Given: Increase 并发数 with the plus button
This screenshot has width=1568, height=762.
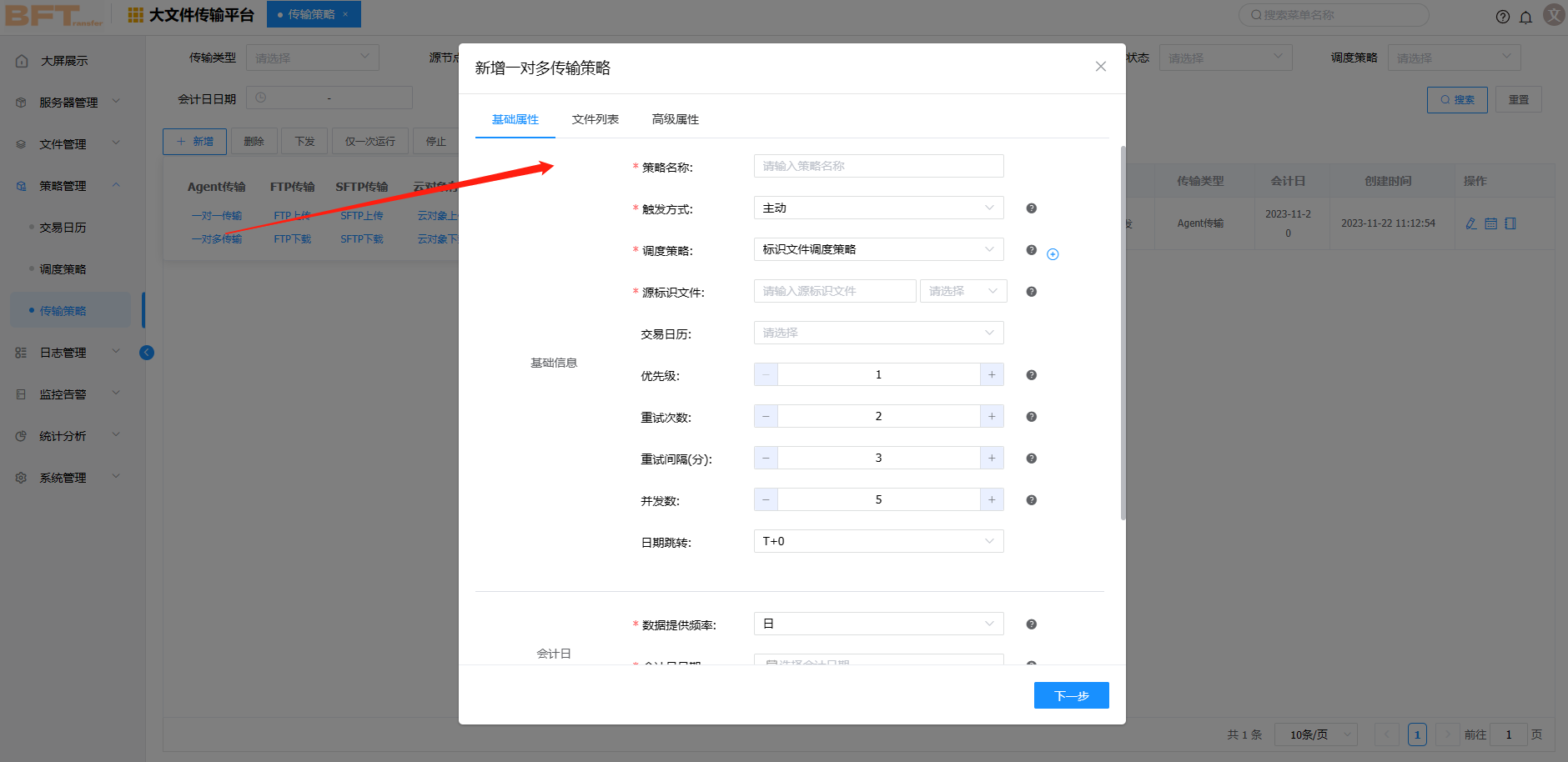Looking at the screenshot, I should (992, 500).
